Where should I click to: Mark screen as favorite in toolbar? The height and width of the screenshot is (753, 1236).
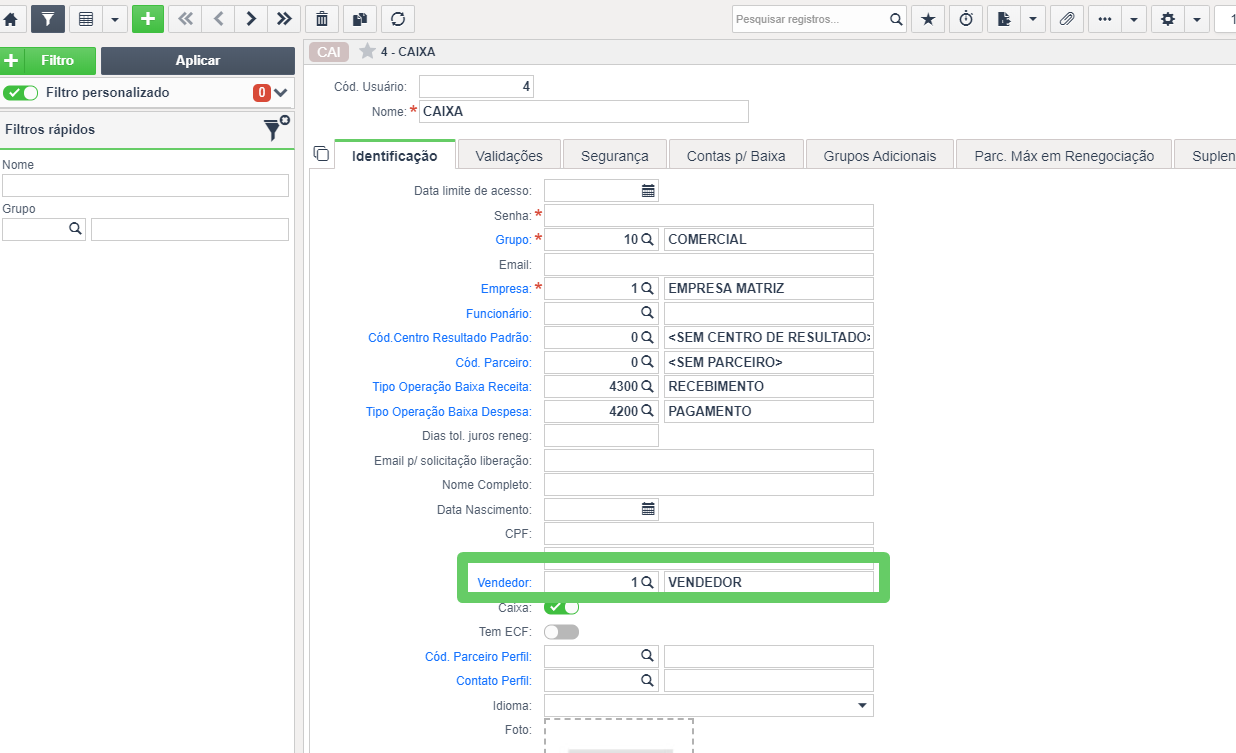(x=928, y=18)
